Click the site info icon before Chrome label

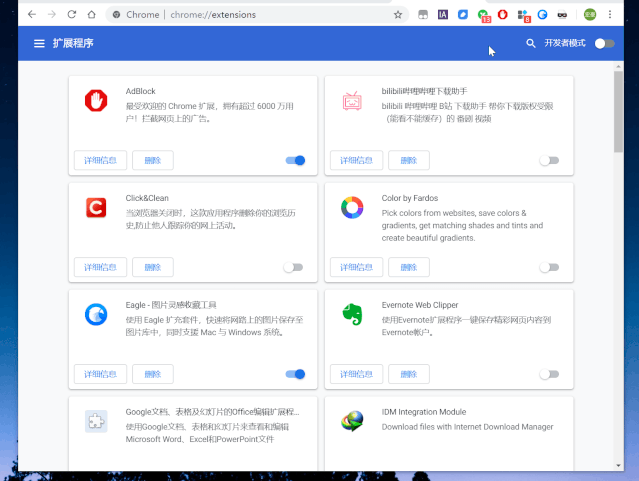[x=117, y=15]
